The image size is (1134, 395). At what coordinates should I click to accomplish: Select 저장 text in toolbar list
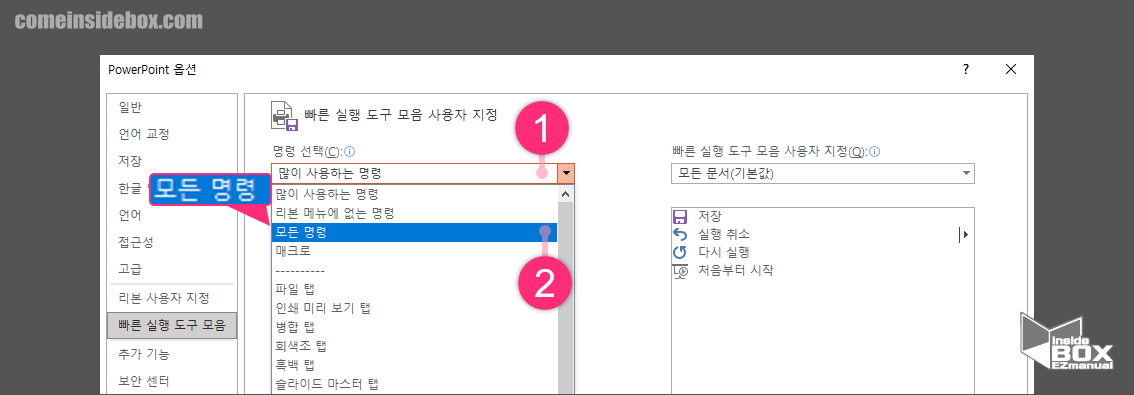point(709,216)
